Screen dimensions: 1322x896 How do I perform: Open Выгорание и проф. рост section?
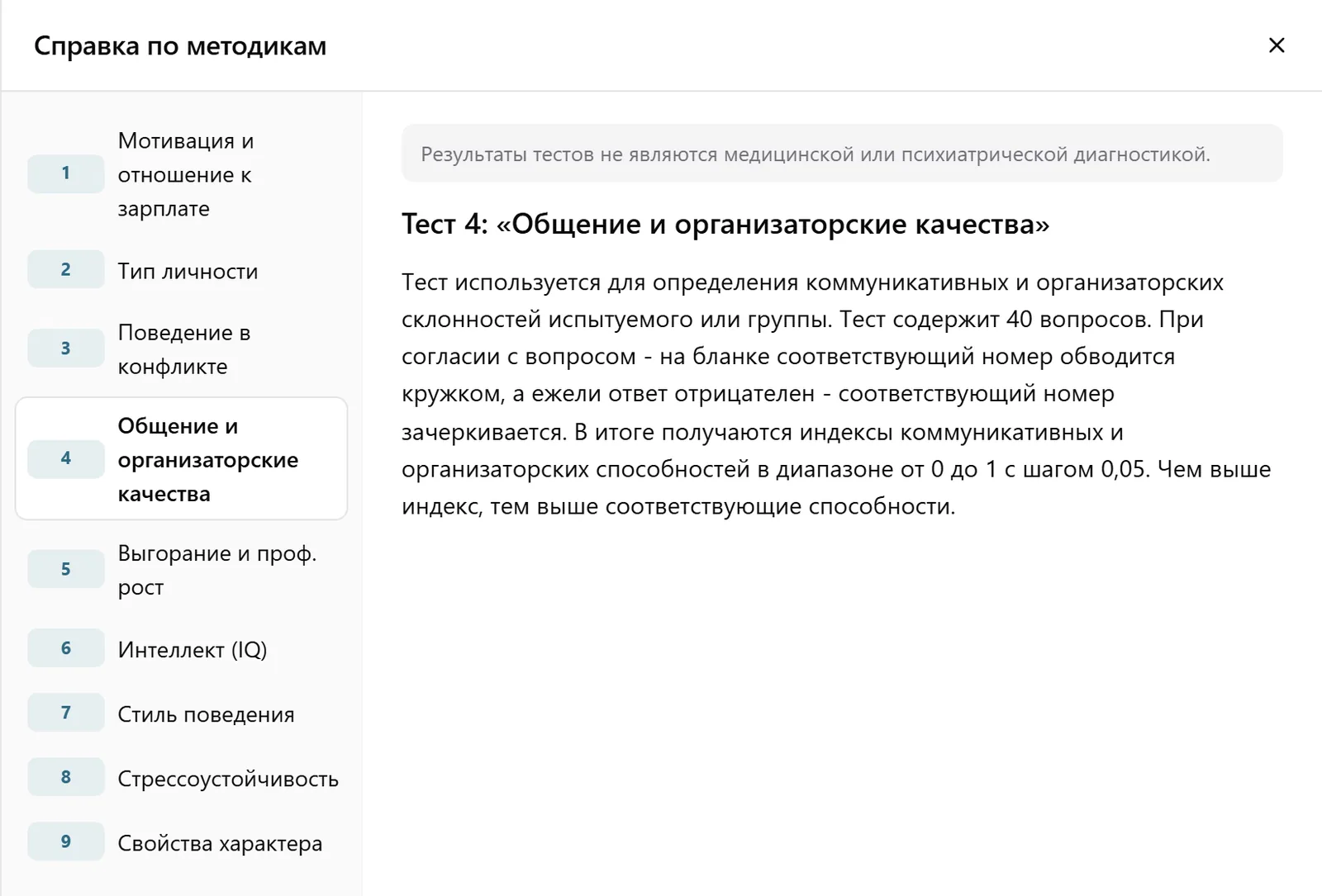click(182, 570)
